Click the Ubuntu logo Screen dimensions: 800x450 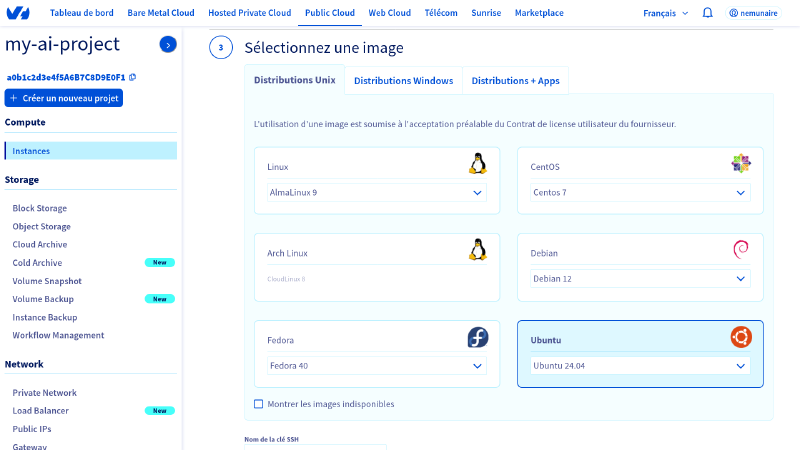pyautogui.click(x=741, y=337)
